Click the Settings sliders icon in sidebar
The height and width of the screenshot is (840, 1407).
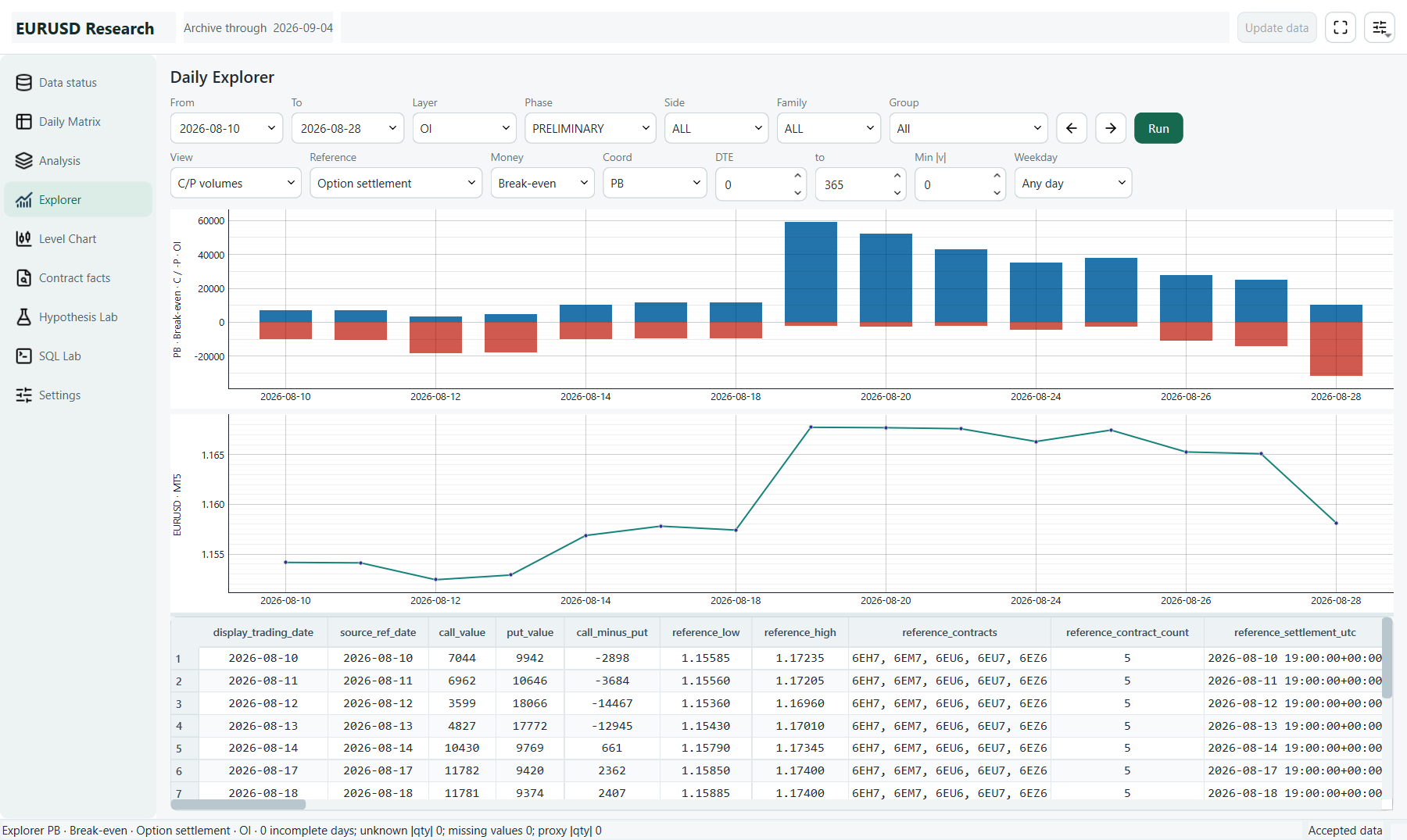[24, 395]
